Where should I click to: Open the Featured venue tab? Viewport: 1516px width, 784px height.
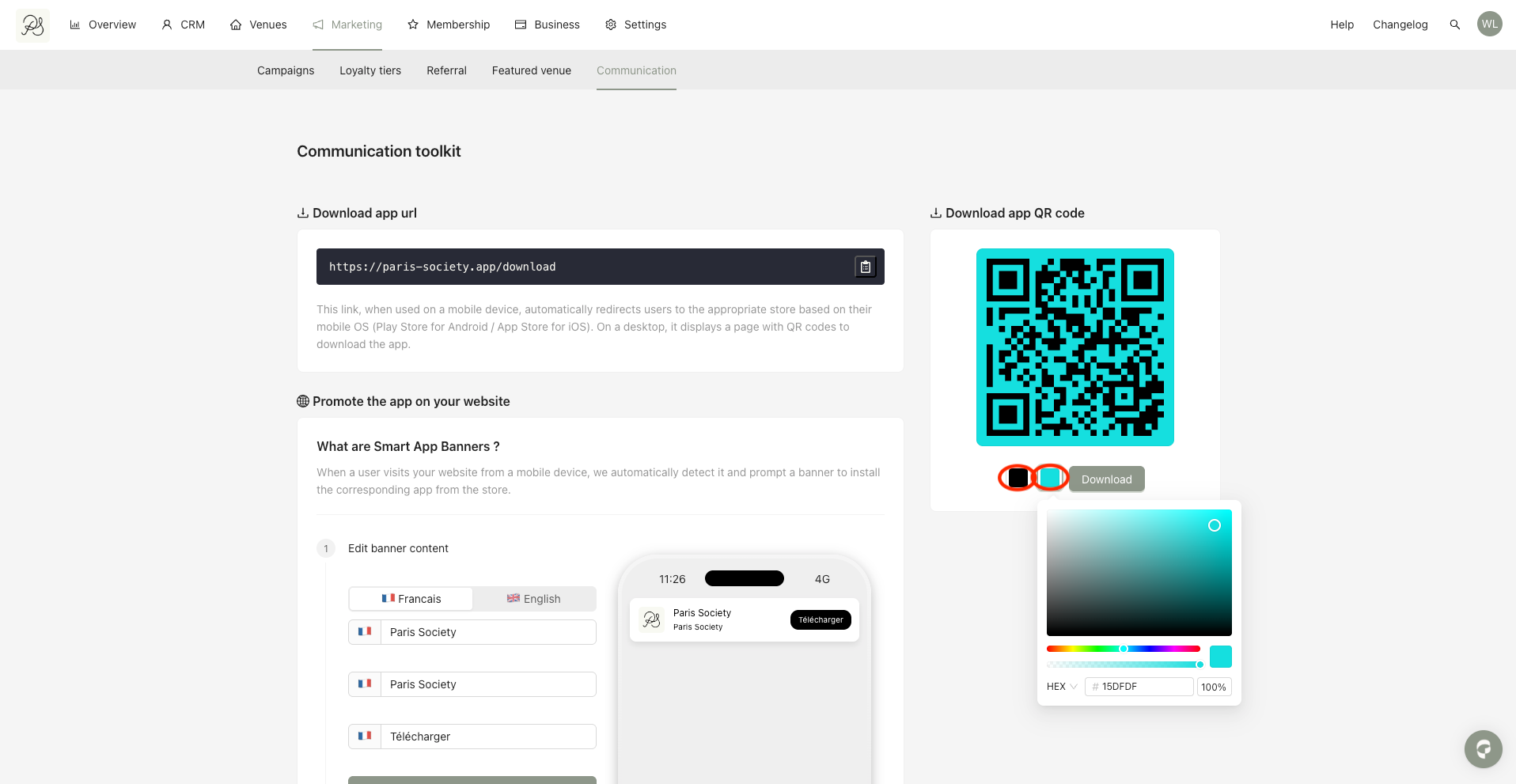[x=532, y=70]
